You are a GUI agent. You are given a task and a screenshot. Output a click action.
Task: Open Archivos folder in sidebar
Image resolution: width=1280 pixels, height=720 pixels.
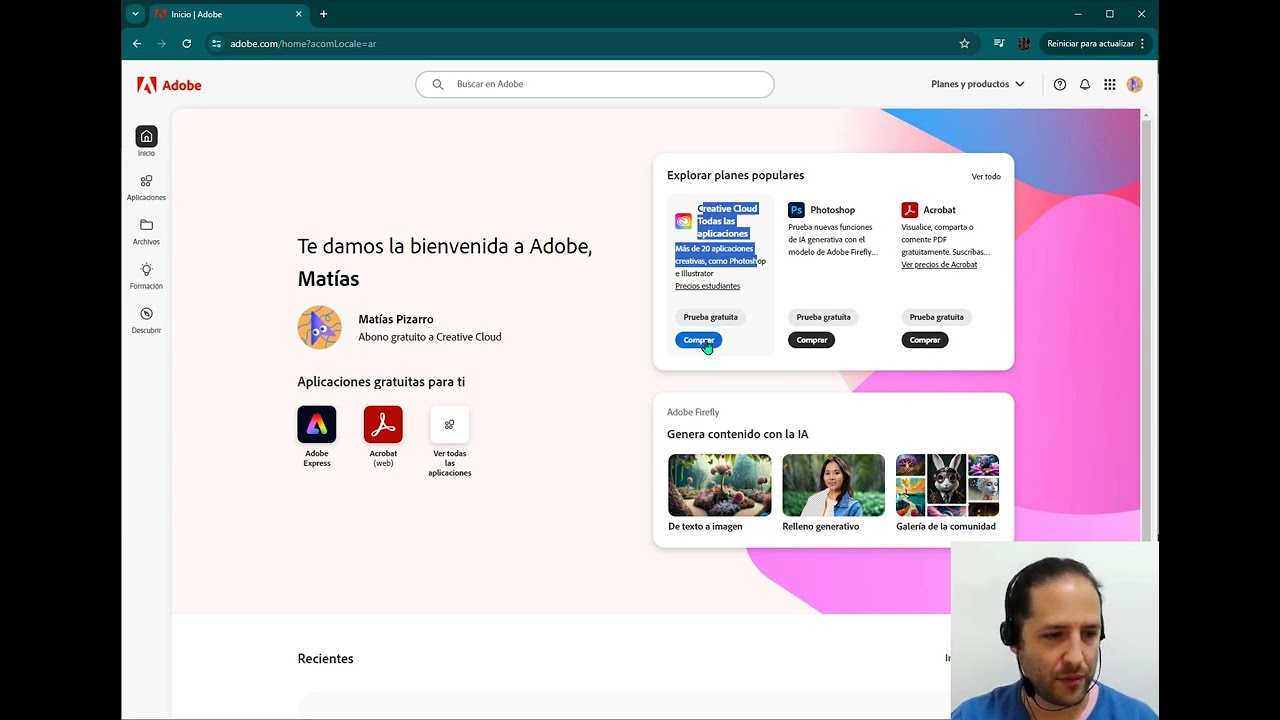point(146,225)
